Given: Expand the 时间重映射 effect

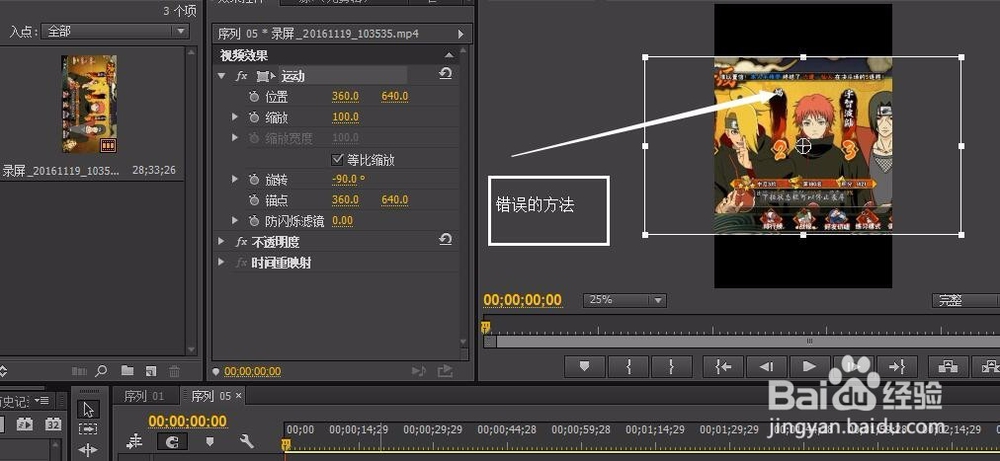Looking at the screenshot, I should [221, 262].
